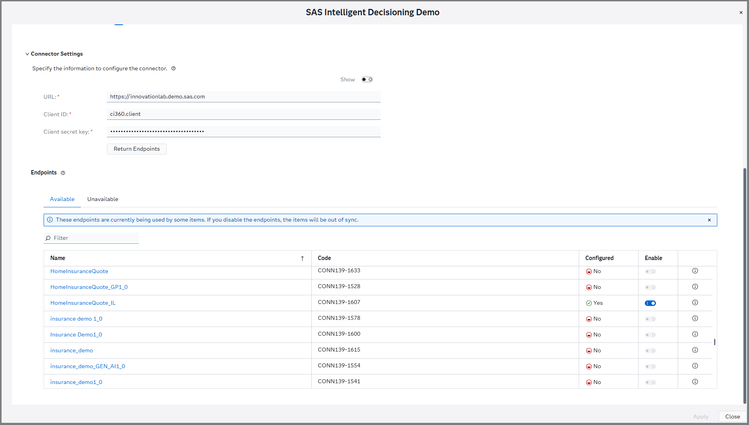Open the insurance_demo1_0 link
749x425 pixels.
(76, 382)
